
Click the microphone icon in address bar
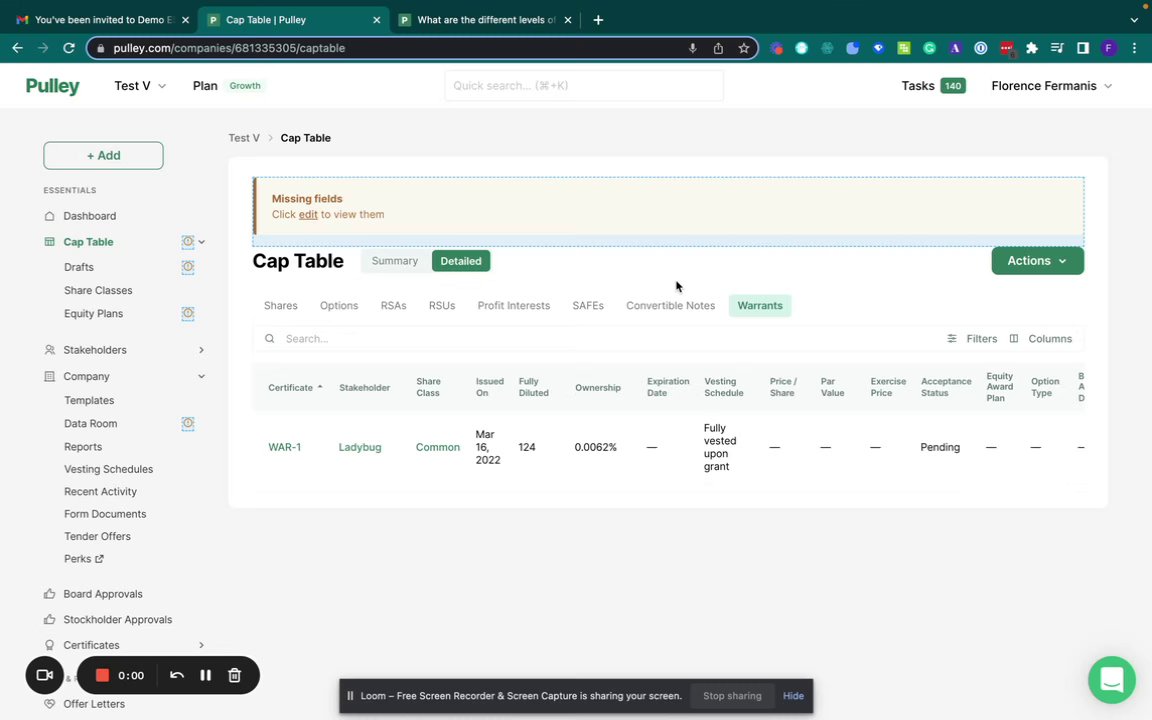(x=692, y=48)
